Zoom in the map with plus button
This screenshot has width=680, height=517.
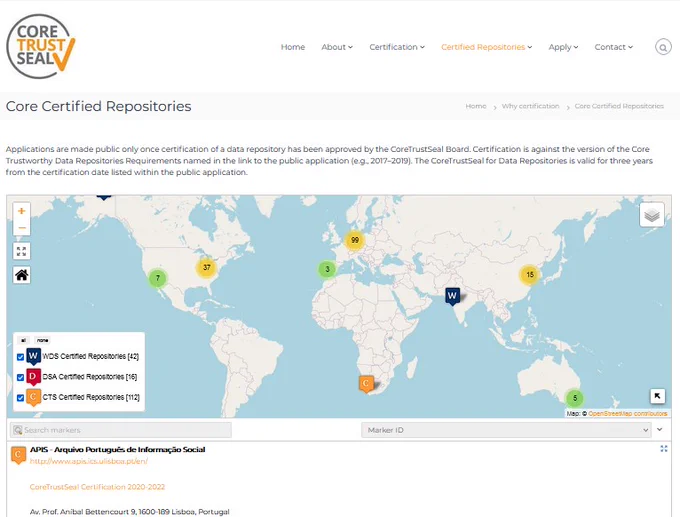pos(22,211)
